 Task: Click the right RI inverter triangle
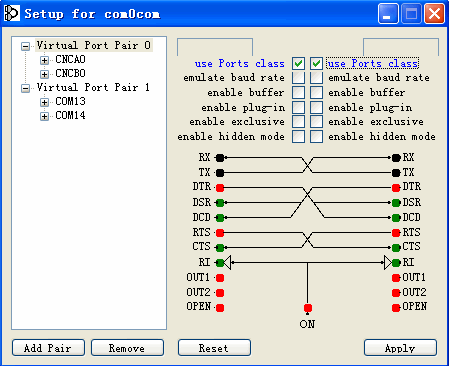(388, 263)
